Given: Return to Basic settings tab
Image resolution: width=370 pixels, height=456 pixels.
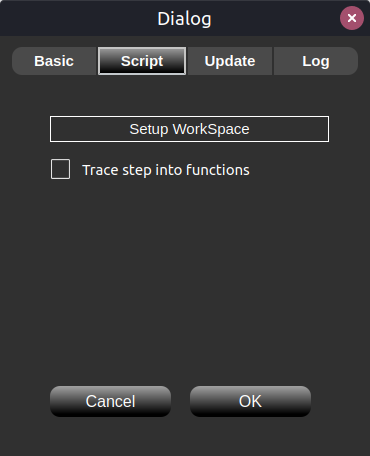Looking at the screenshot, I should click(x=54, y=61).
